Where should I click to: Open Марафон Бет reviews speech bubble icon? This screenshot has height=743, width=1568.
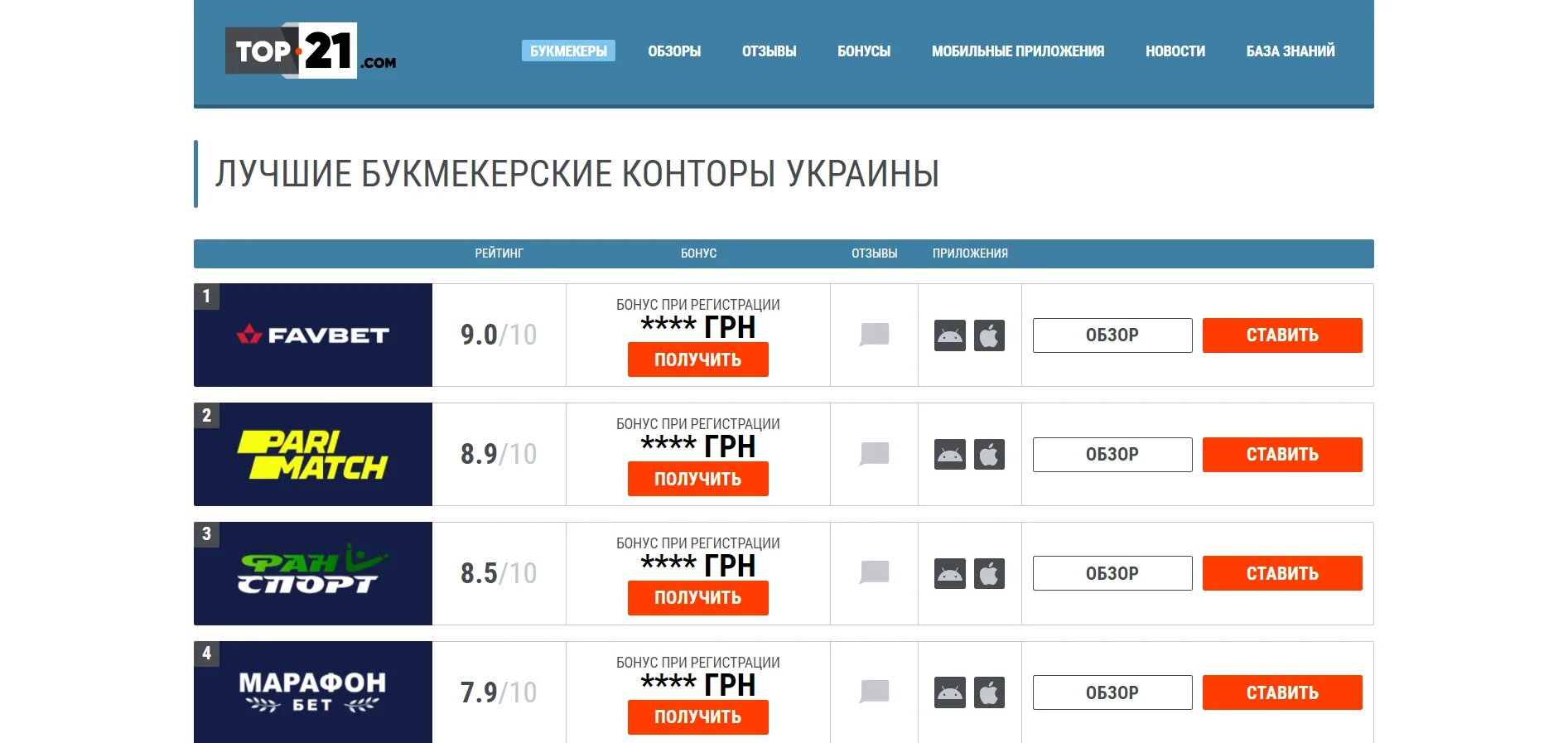click(x=874, y=692)
